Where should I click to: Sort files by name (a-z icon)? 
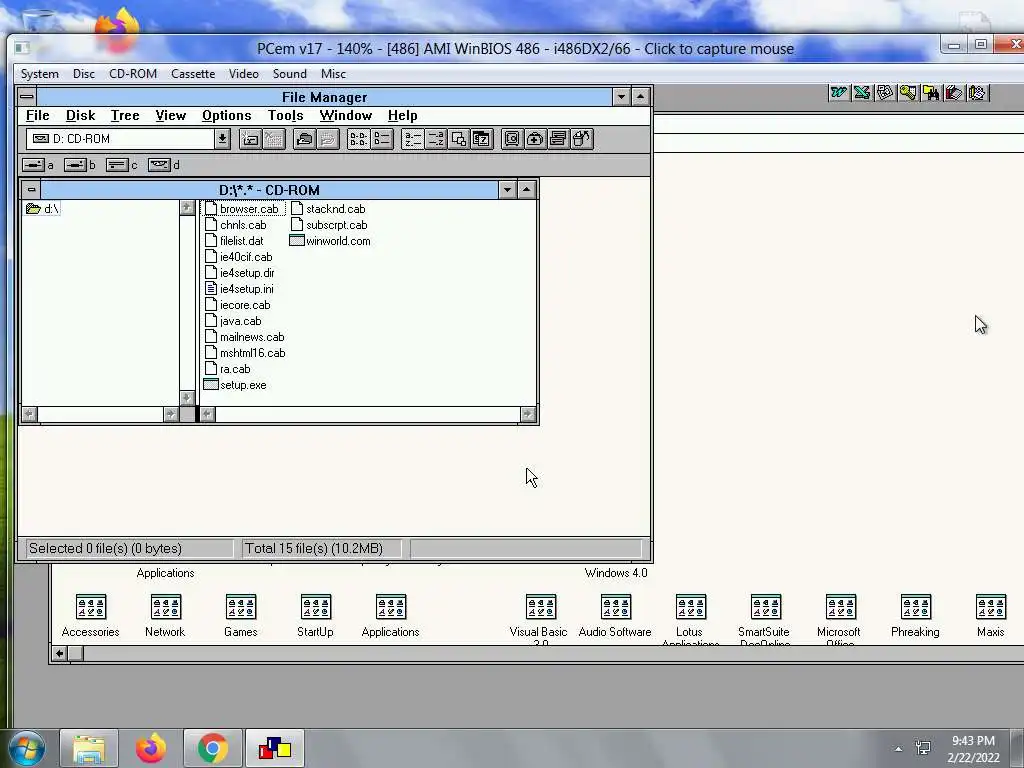[412, 139]
